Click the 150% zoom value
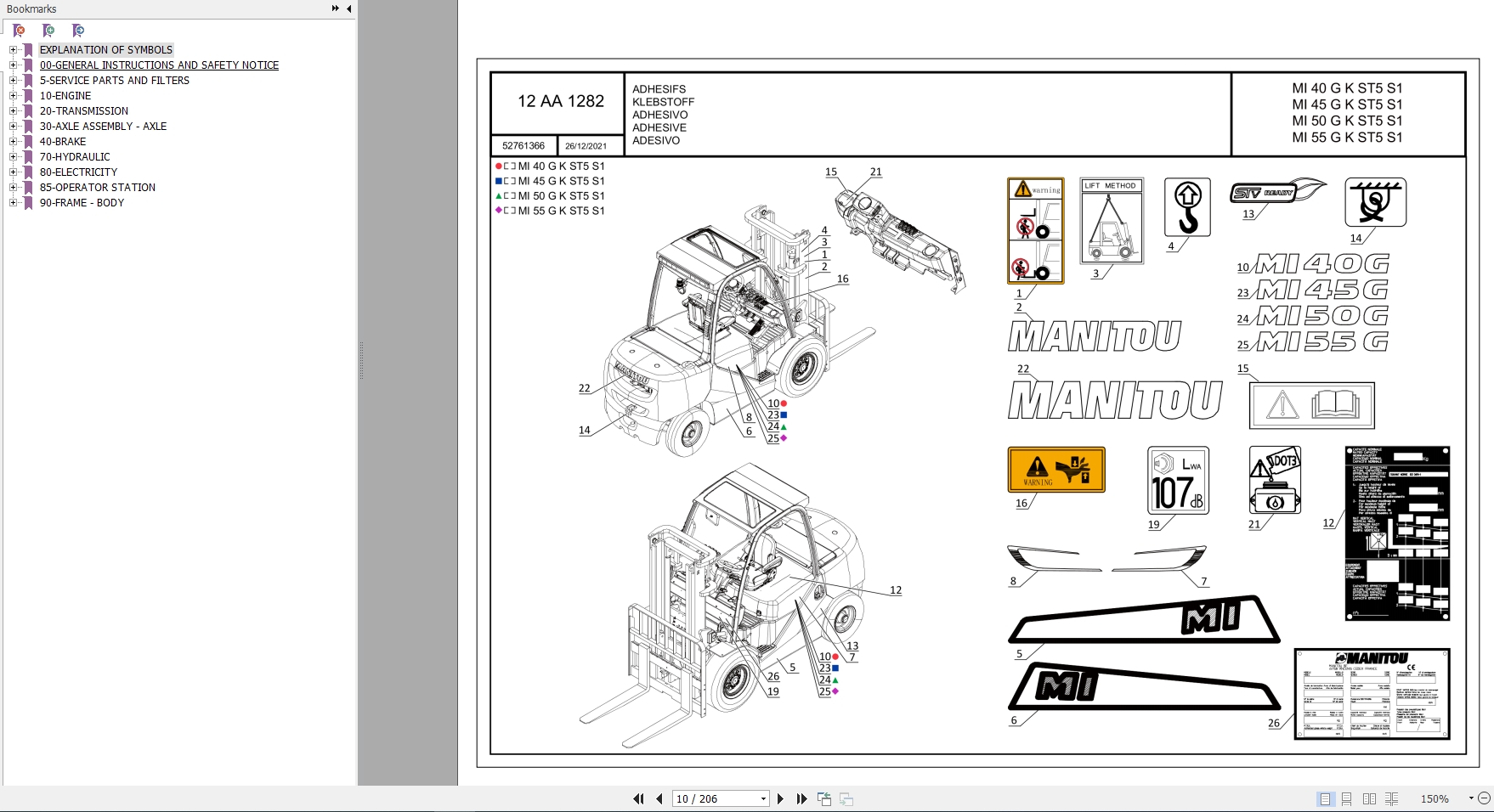Viewport: 1494px width, 812px height. (x=1435, y=799)
